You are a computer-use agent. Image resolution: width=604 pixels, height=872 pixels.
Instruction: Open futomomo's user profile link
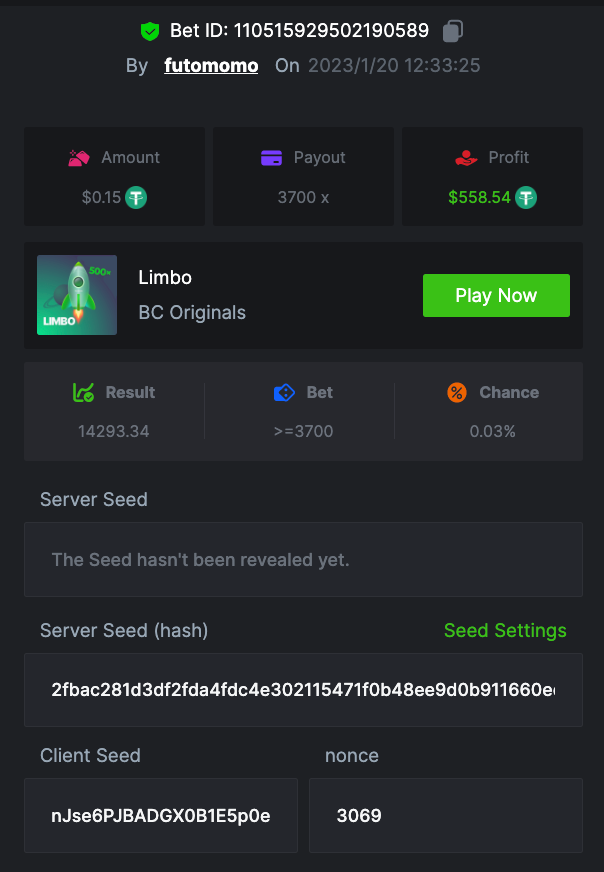coord(211,66)
